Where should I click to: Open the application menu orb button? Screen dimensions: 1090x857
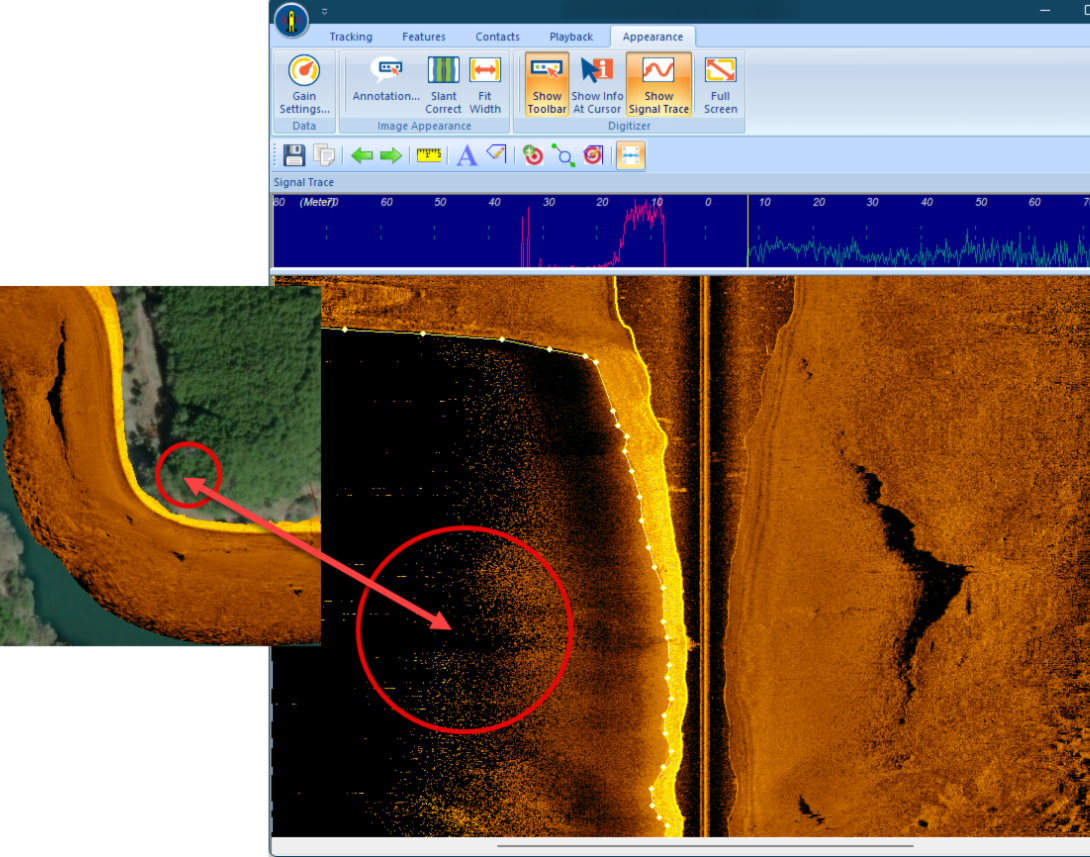coord(291,20)
